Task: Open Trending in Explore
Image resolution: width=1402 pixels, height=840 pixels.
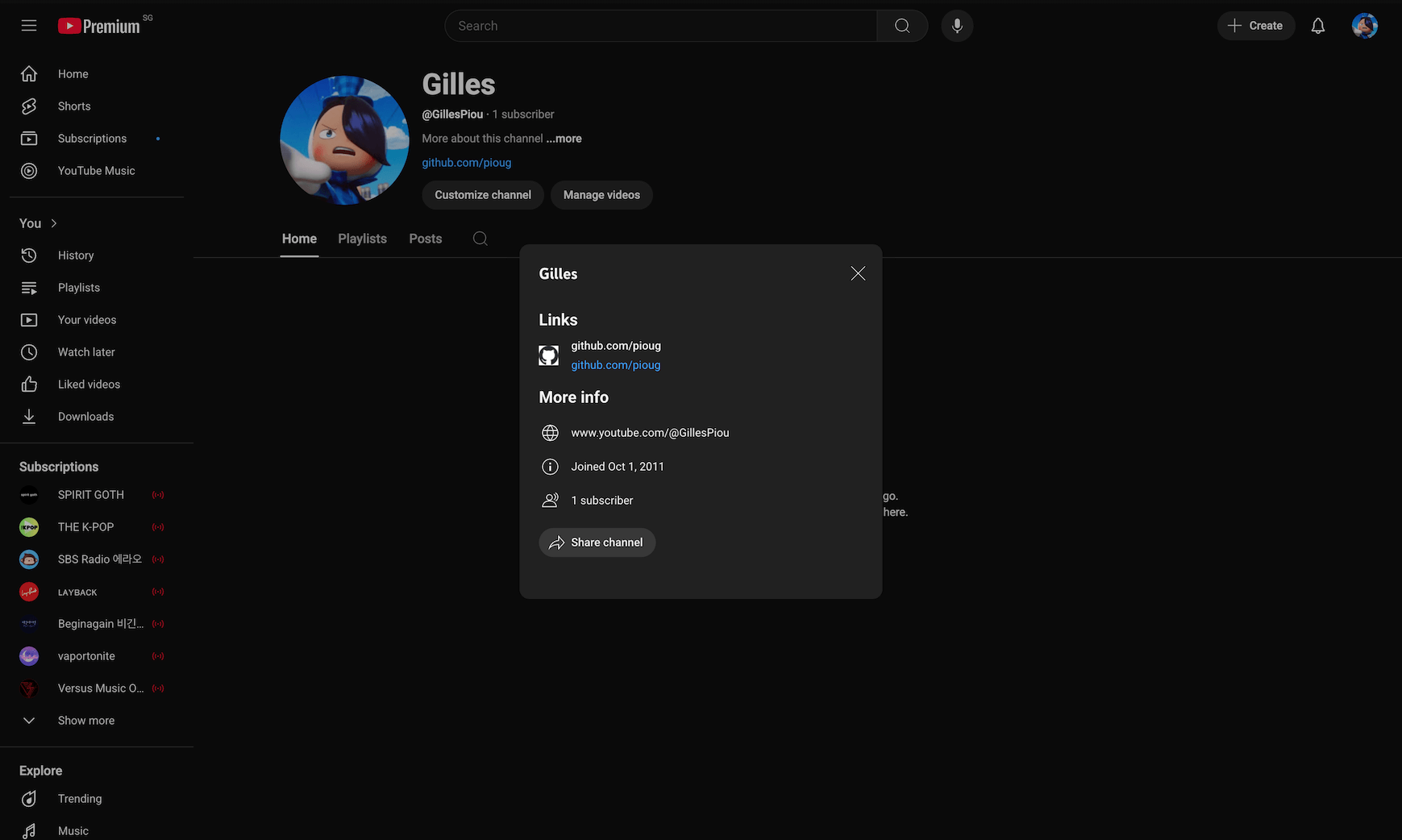Action: (x=97, y=799)
